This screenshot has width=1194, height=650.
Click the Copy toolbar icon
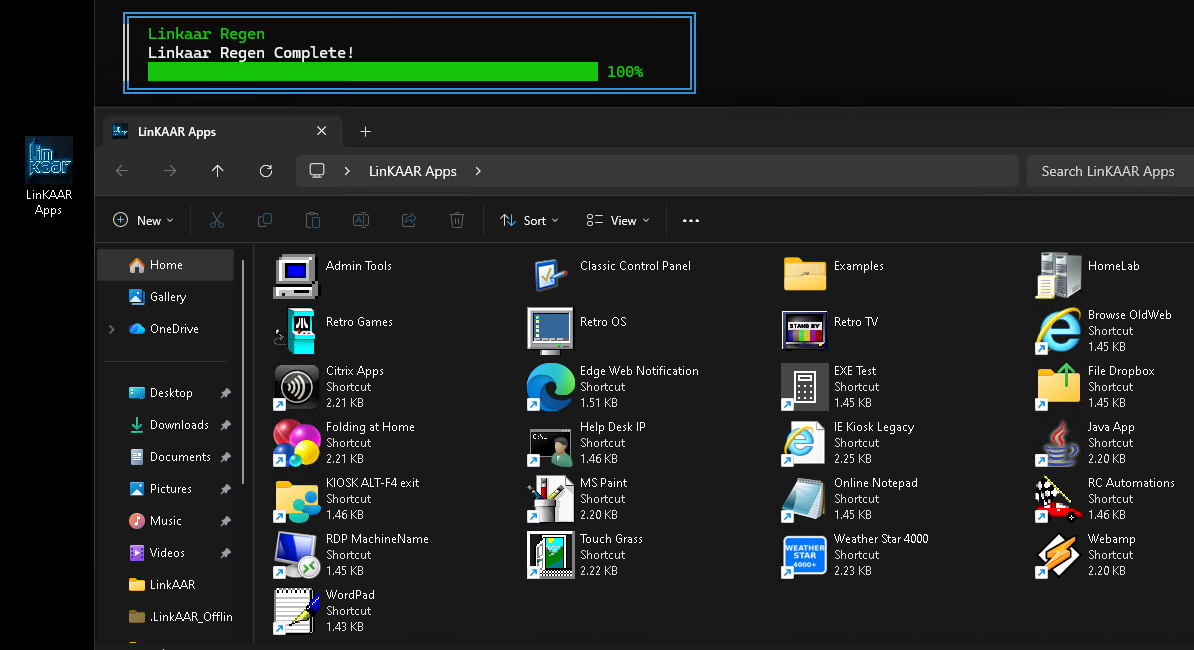click(265, 221)
